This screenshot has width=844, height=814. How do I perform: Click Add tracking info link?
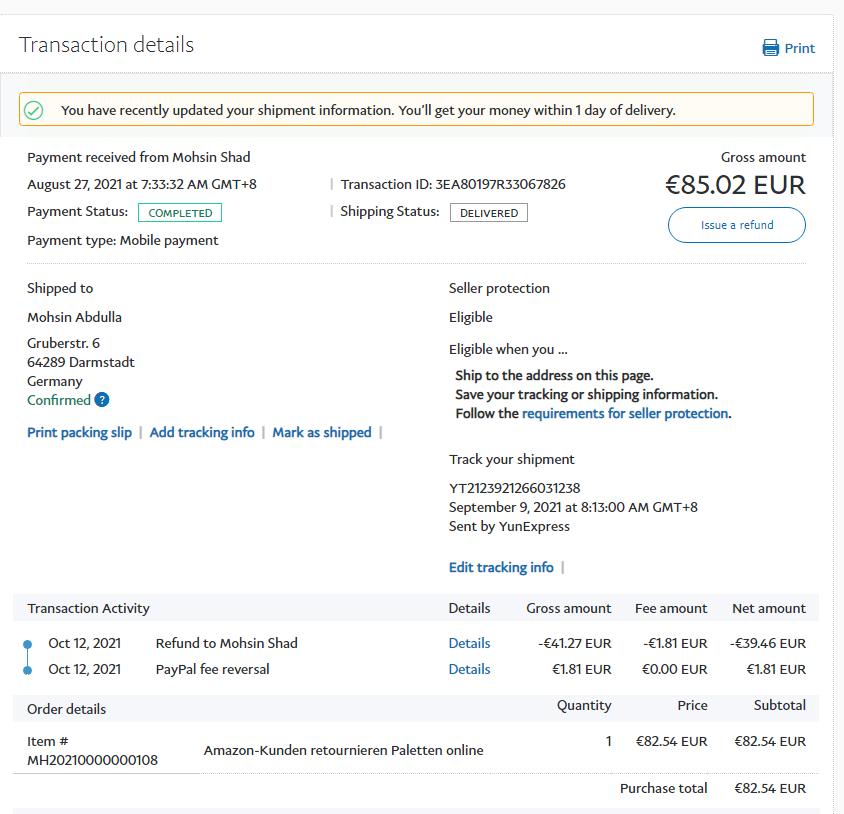pyautogui.click(x=202, y=432)
